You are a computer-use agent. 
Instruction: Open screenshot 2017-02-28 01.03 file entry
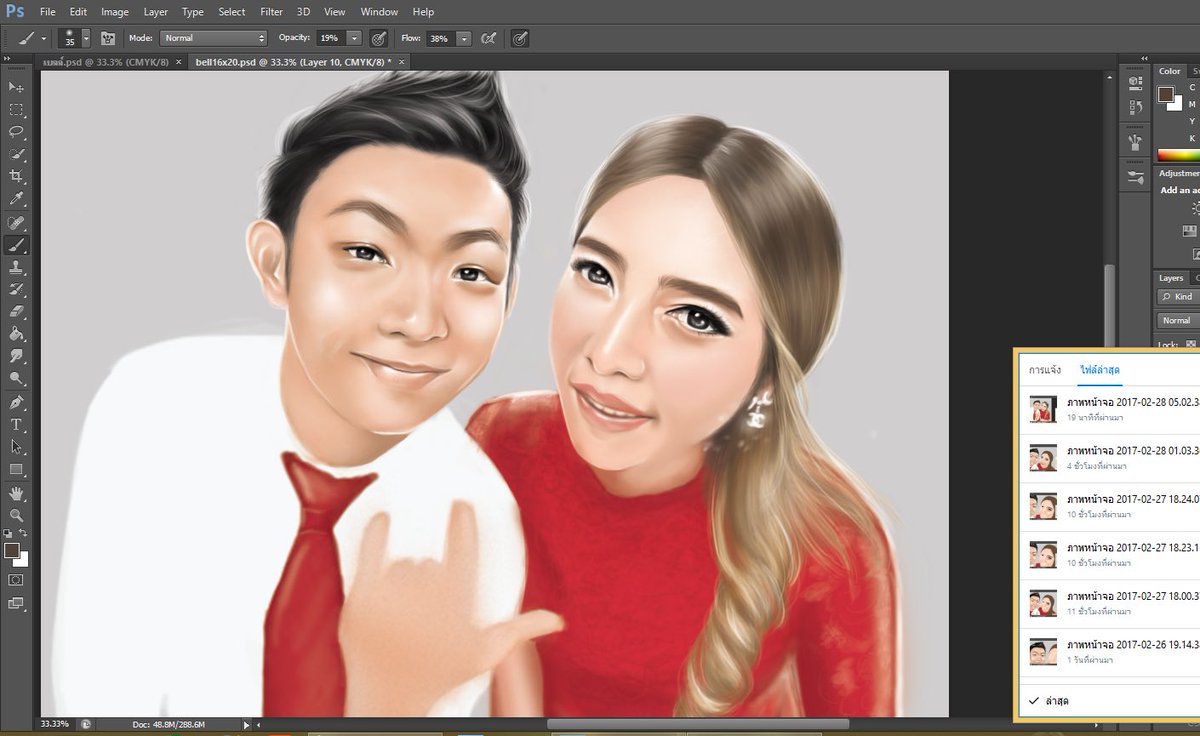1111,457
